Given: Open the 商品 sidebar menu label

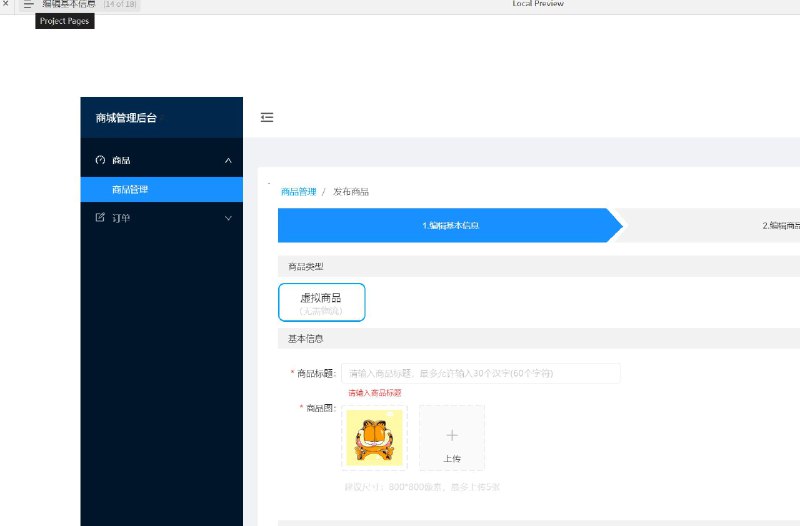Looking at the screenshot, I should point(121,160).
